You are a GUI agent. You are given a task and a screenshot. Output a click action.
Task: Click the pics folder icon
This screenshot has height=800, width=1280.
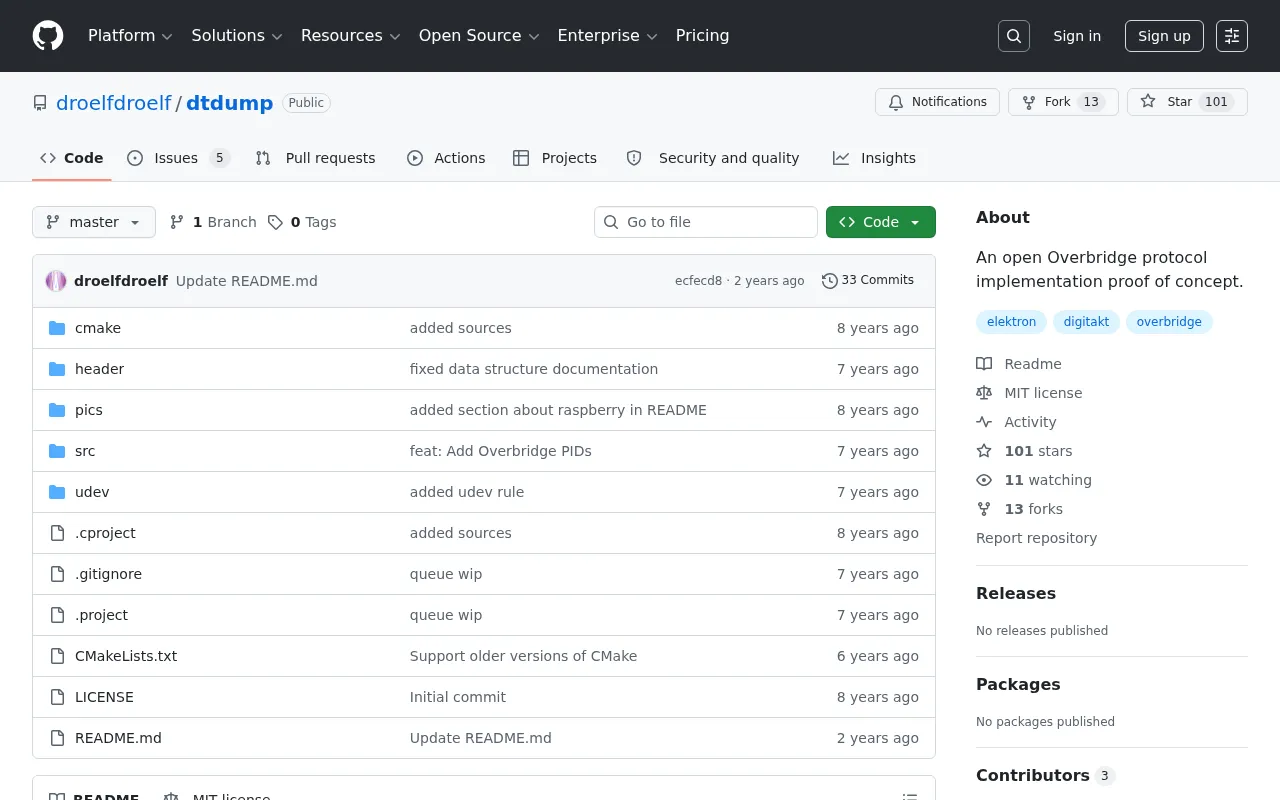57,410
